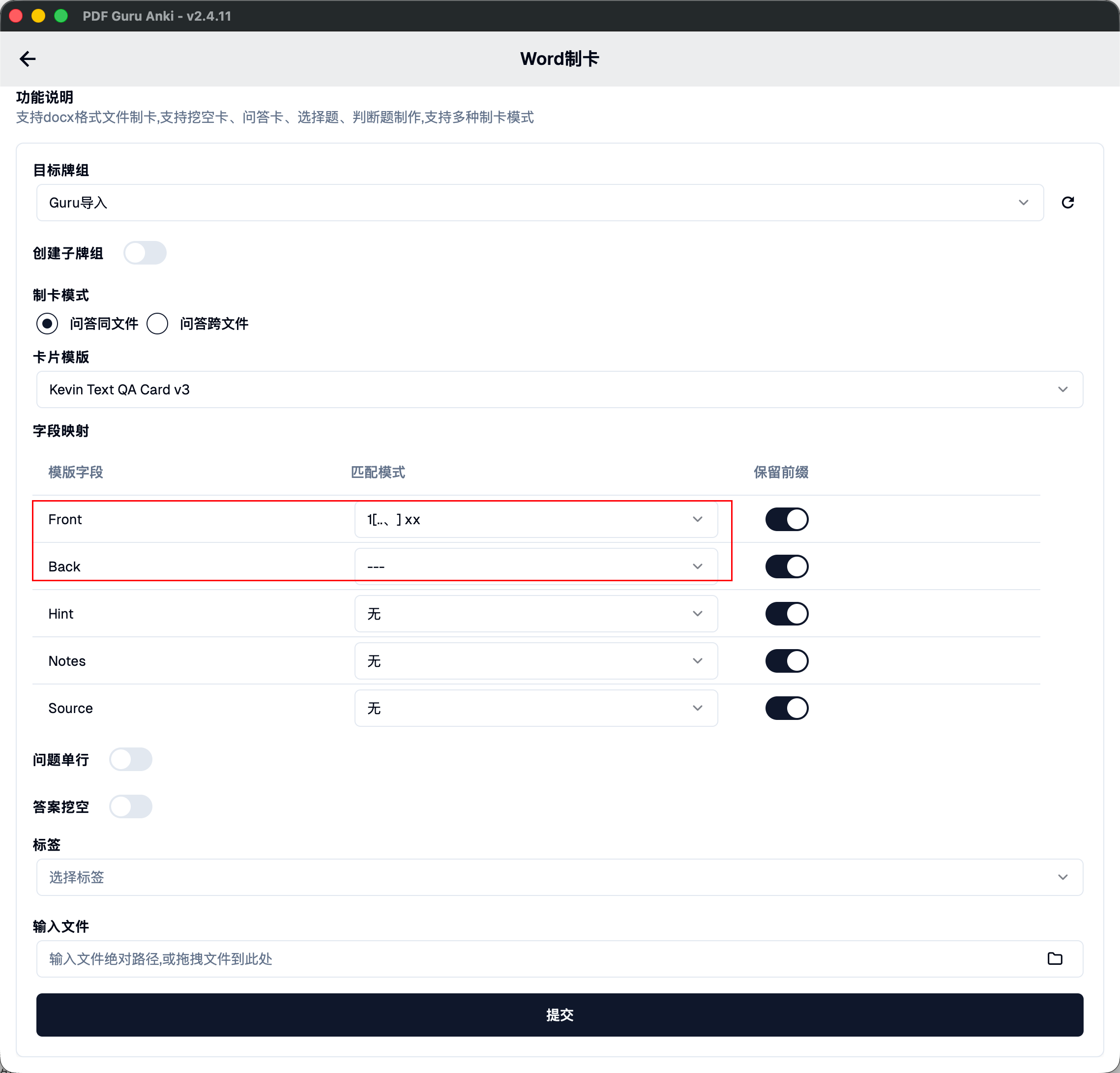The width and height of the screenshot is (1120, 1073).
Task: Open the 选择标签 tags dropdown
Action: 559,877
